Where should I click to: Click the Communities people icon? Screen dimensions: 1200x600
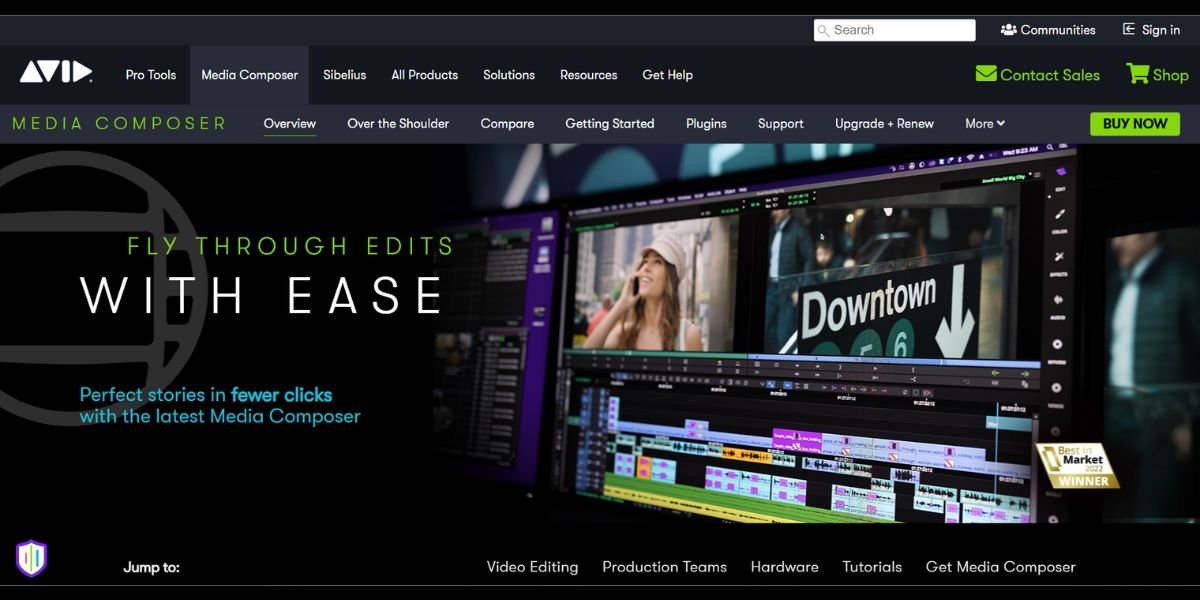[x=1008, y=30]
